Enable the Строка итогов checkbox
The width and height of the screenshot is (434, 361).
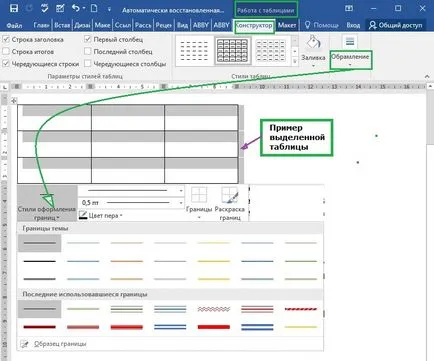[6, 51]
